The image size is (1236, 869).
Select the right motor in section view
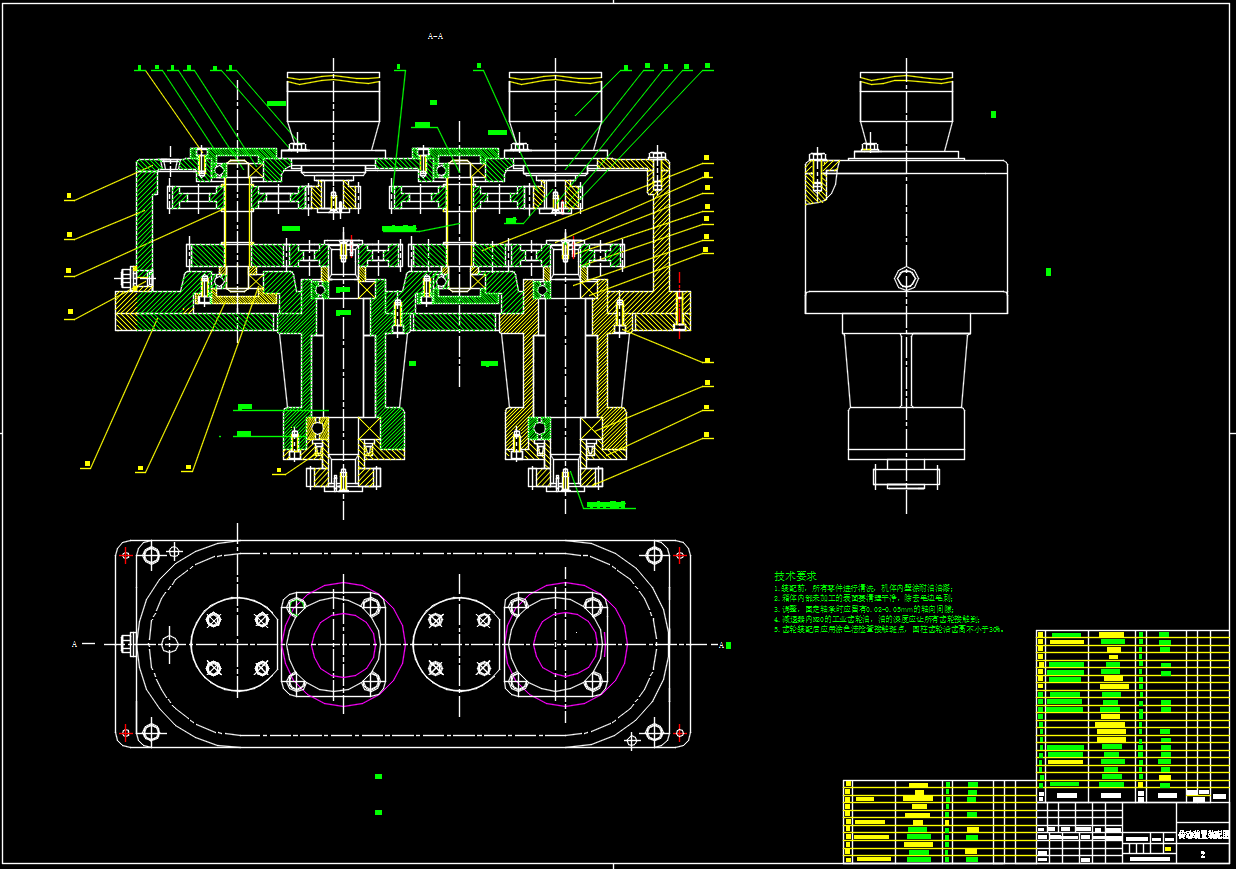(555, 110)
